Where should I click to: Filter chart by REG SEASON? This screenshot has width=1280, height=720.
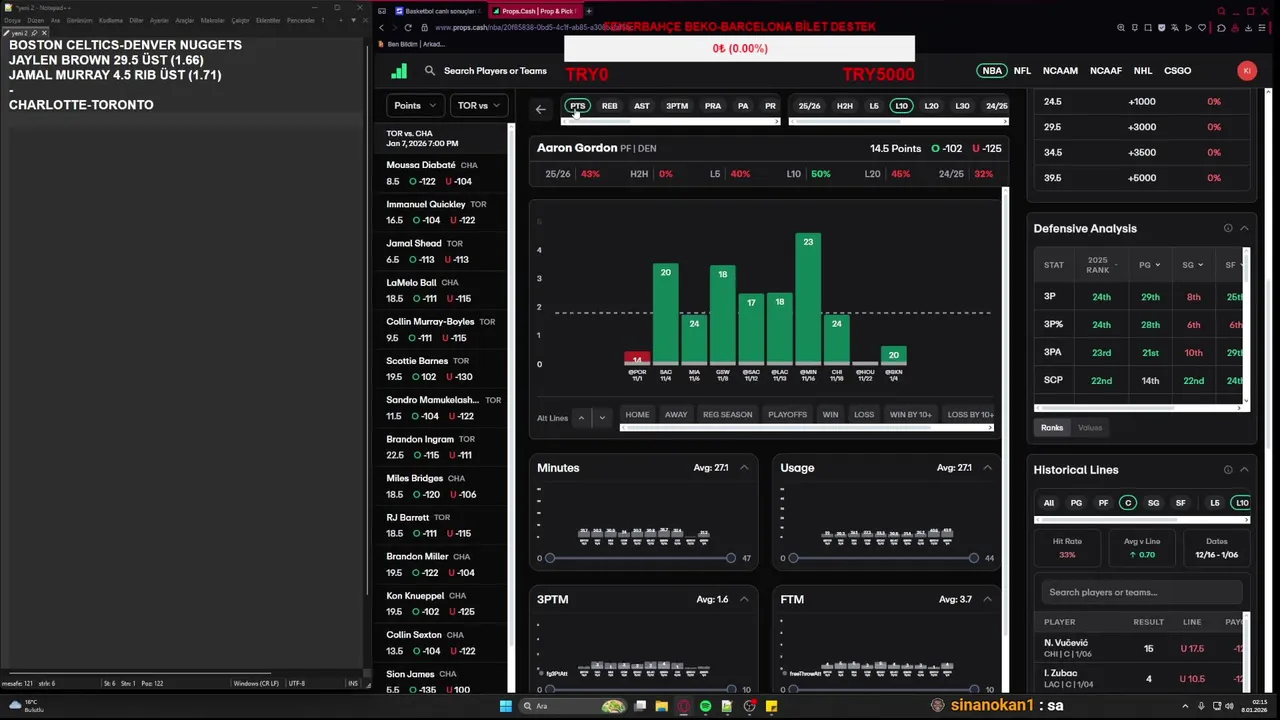tap(727, 414)
